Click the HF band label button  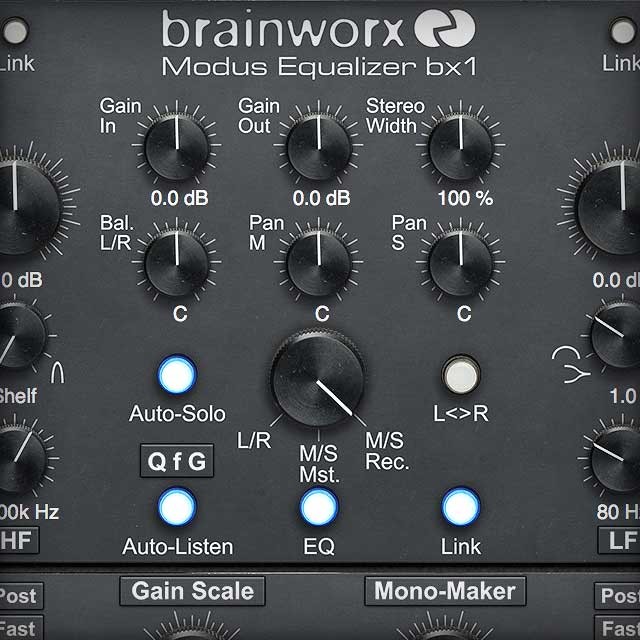click(x=18, y=542)
